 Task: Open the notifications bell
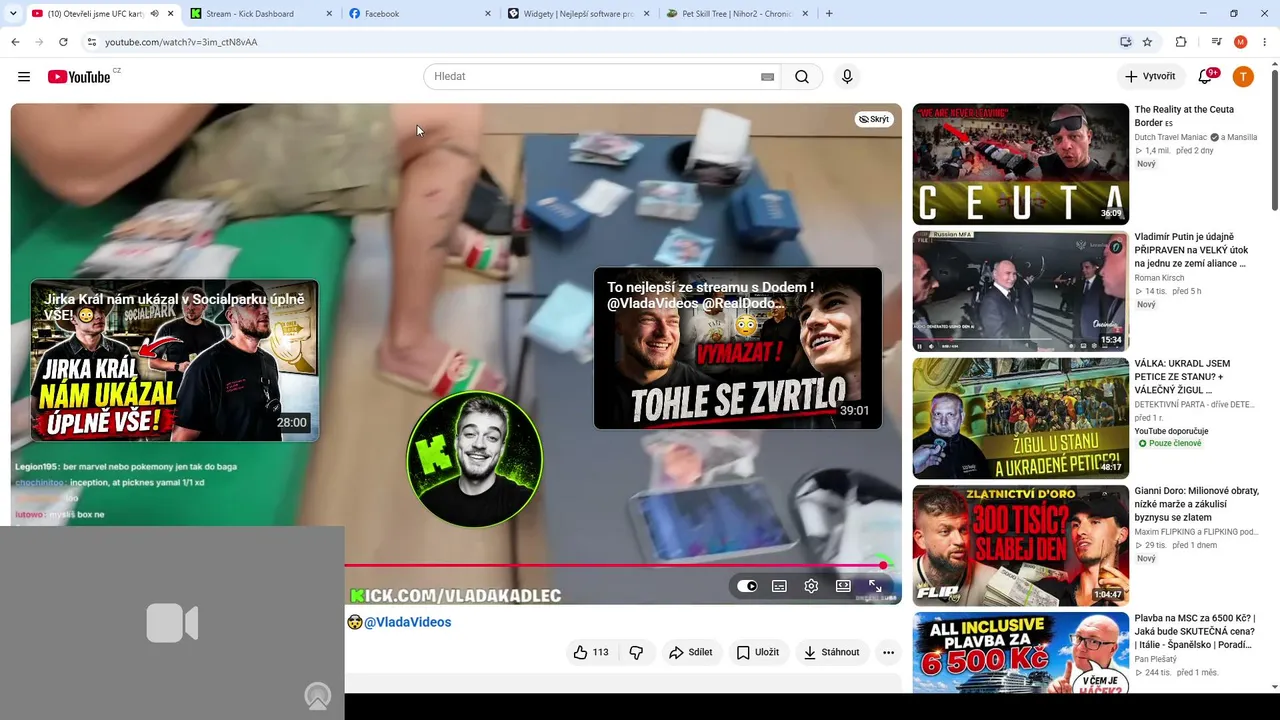point(1205,77)
